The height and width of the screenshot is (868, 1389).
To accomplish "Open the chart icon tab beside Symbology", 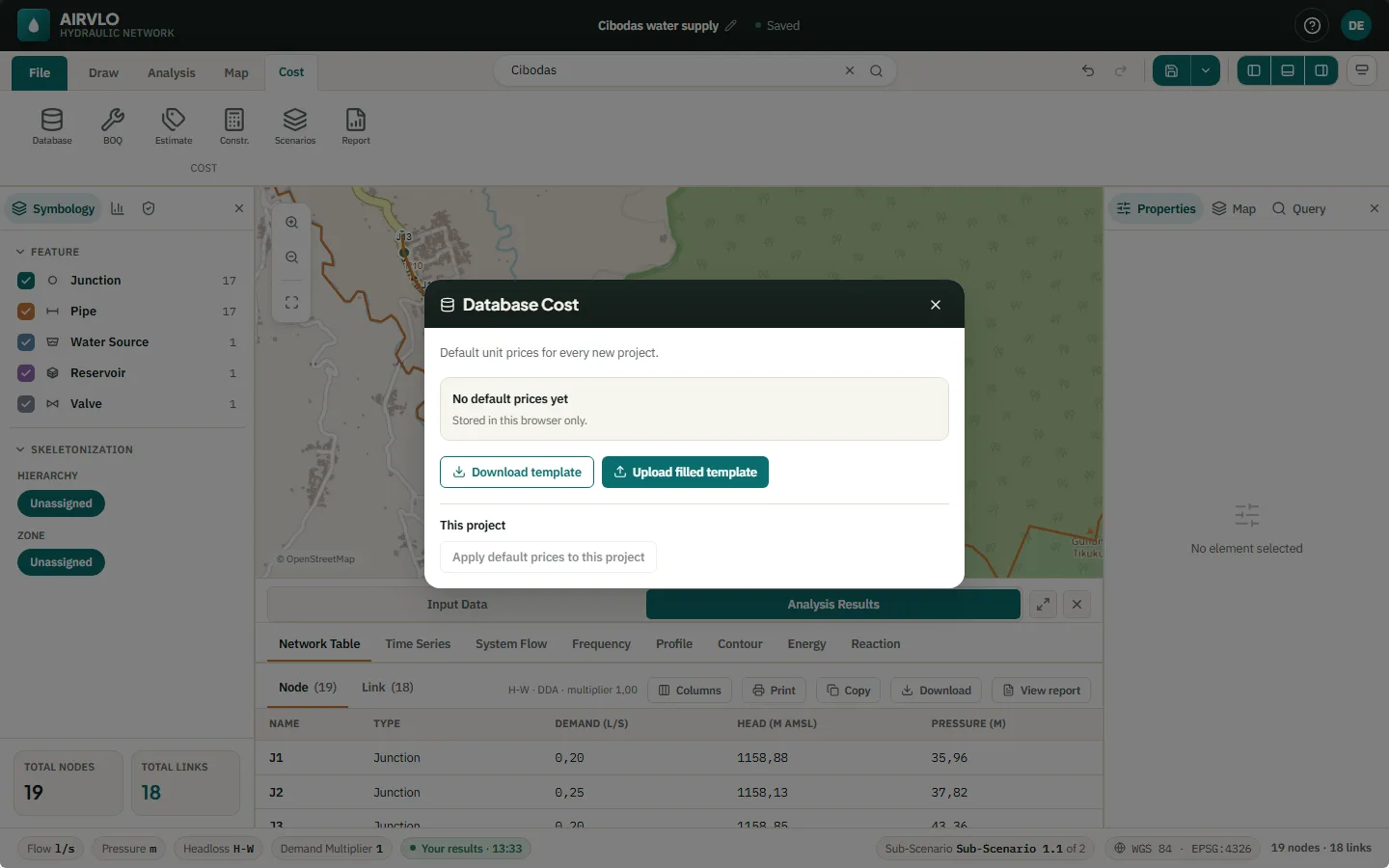I will 118,208.
